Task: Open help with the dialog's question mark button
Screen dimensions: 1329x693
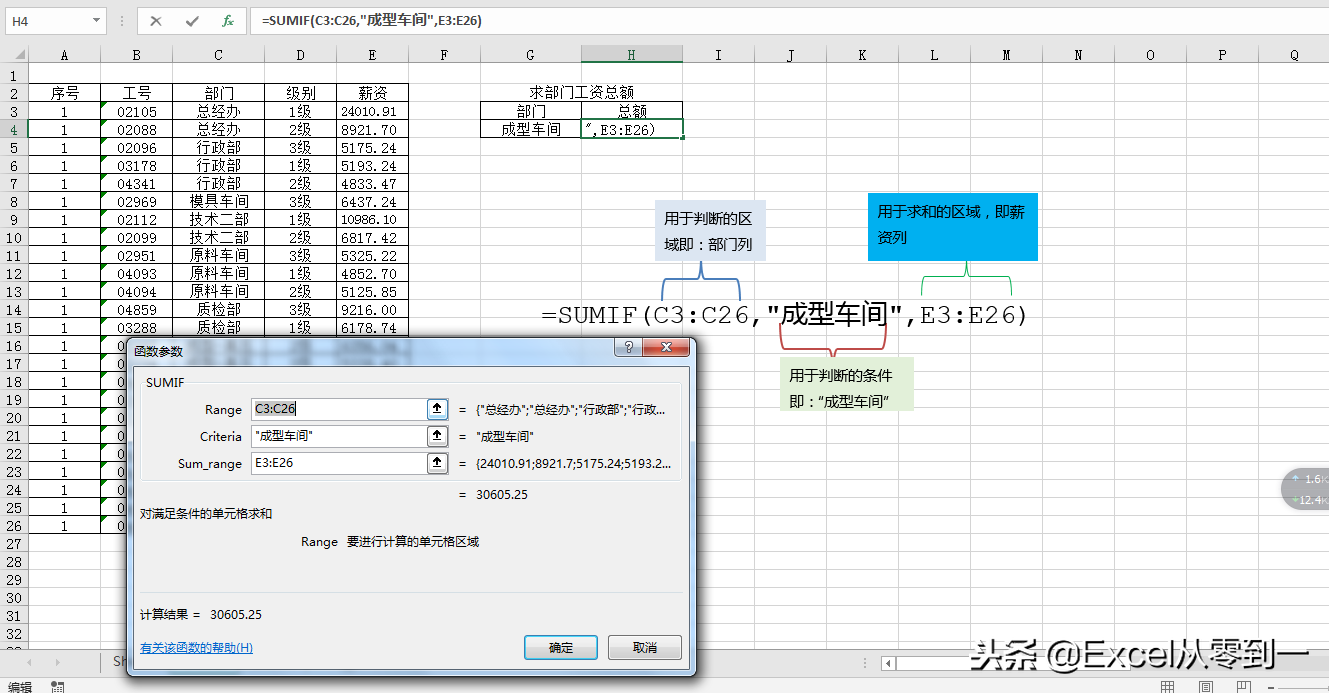Action: click(x=628, y=348)
